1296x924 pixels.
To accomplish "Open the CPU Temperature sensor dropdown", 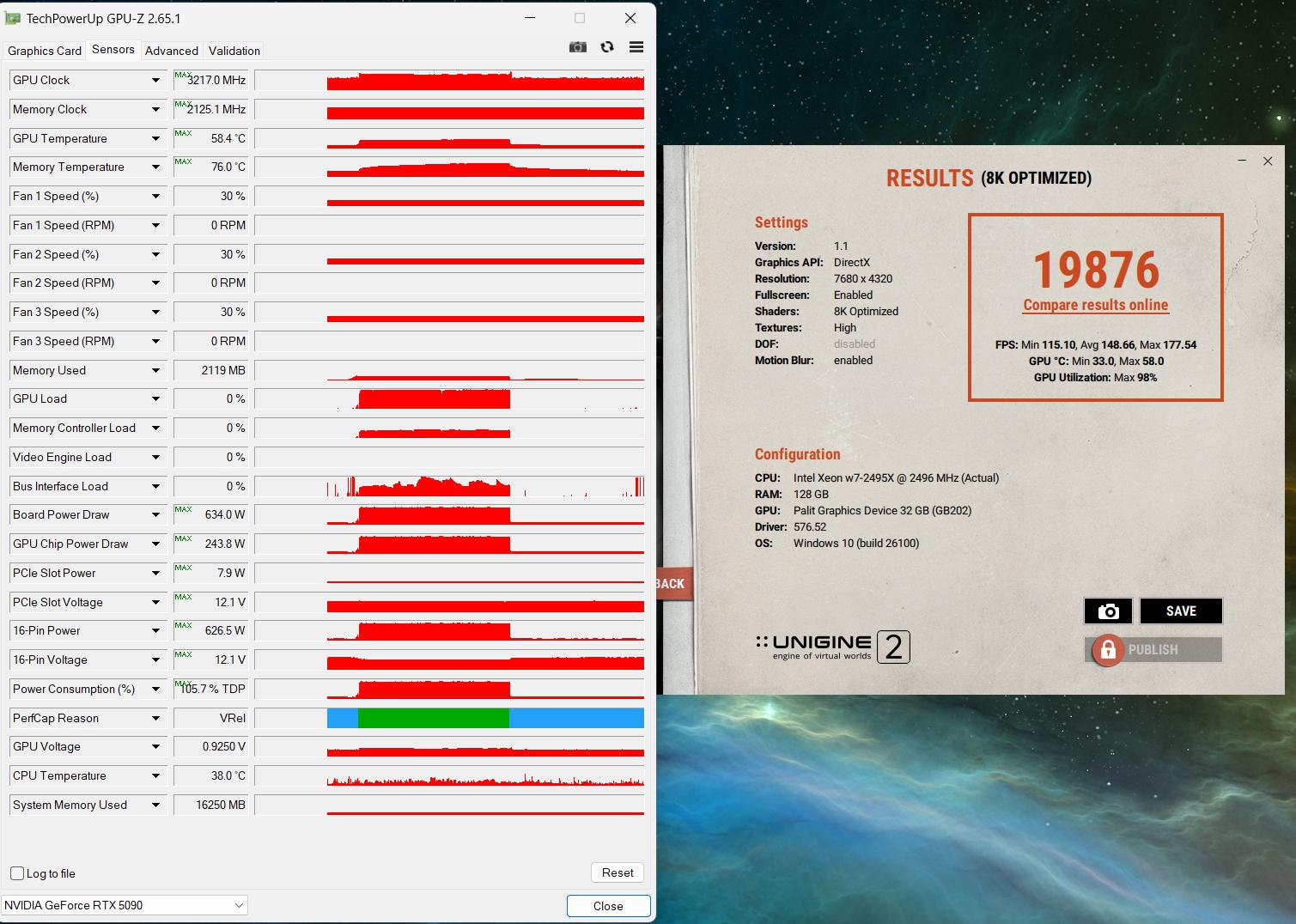I will [155, 775].
